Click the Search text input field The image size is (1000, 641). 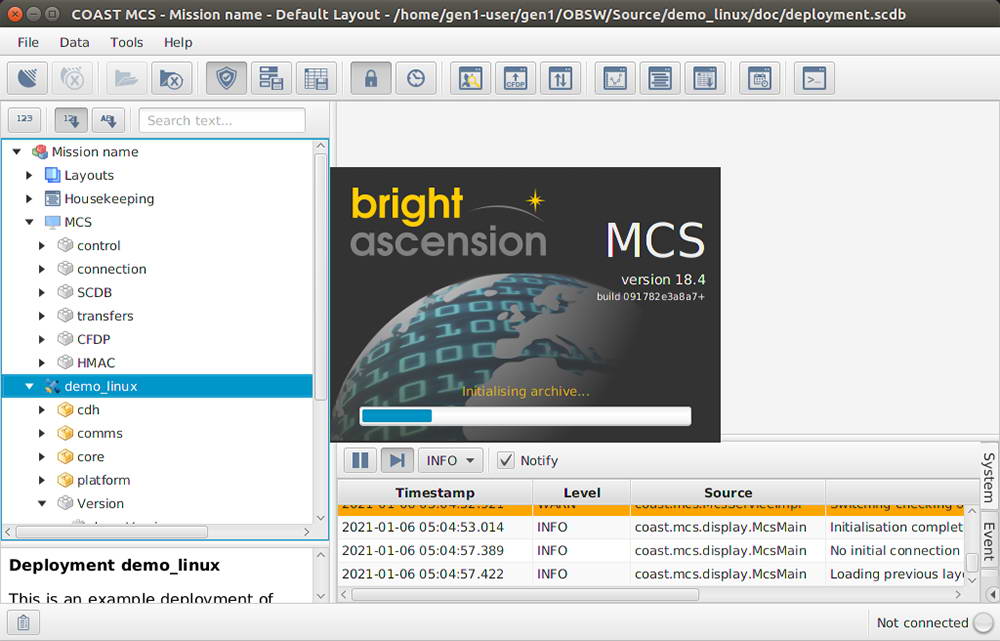pyautogui.click(x=222, y=120)
